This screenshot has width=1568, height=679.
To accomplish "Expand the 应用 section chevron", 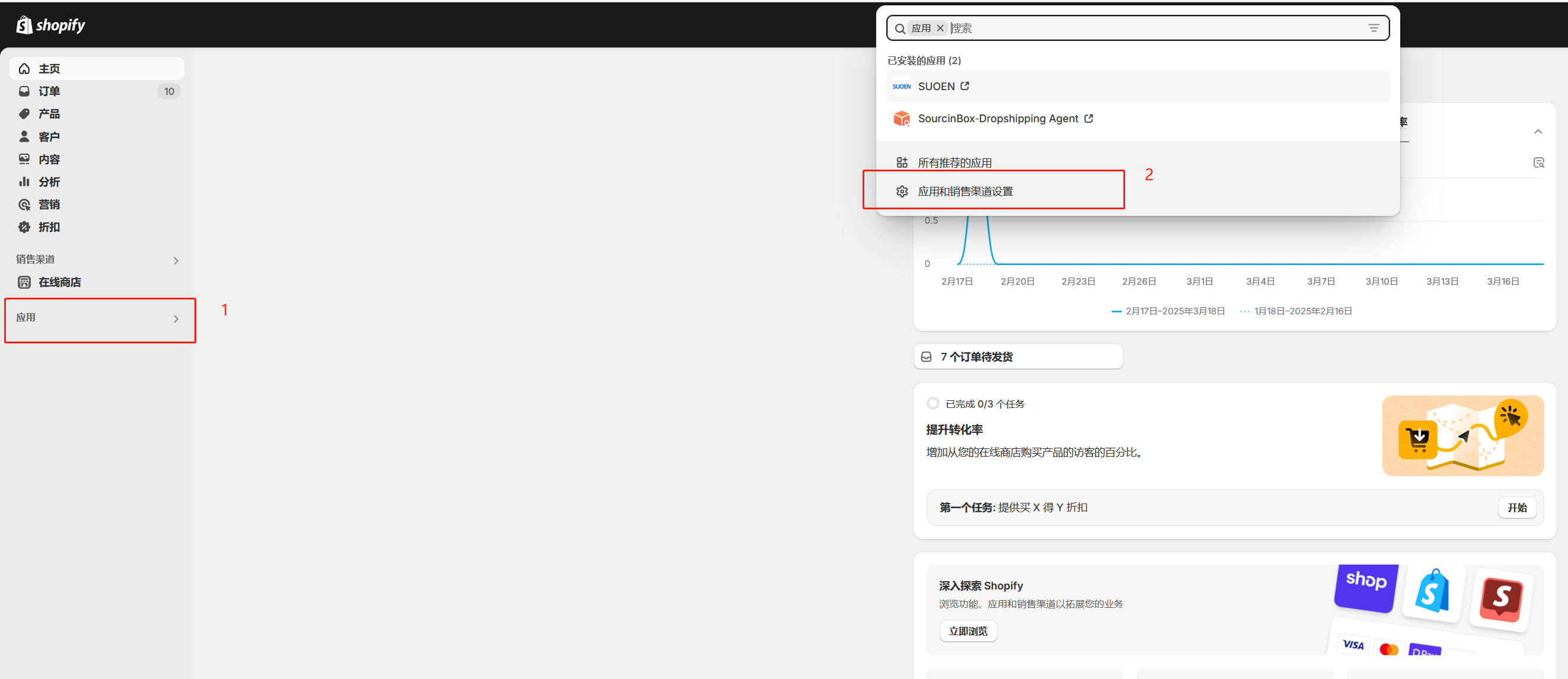I will pyautogui.click(x=176, y=319).
